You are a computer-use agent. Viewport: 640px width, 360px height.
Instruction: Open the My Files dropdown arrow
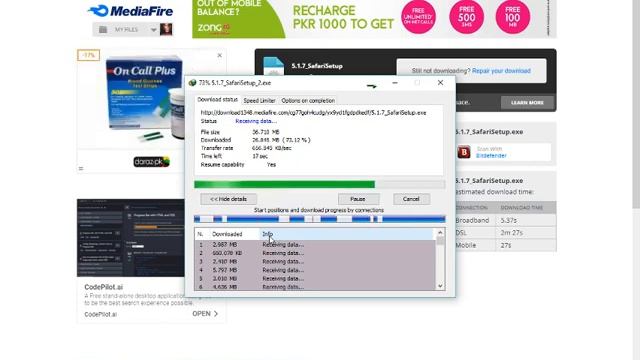tap(153, 30)
